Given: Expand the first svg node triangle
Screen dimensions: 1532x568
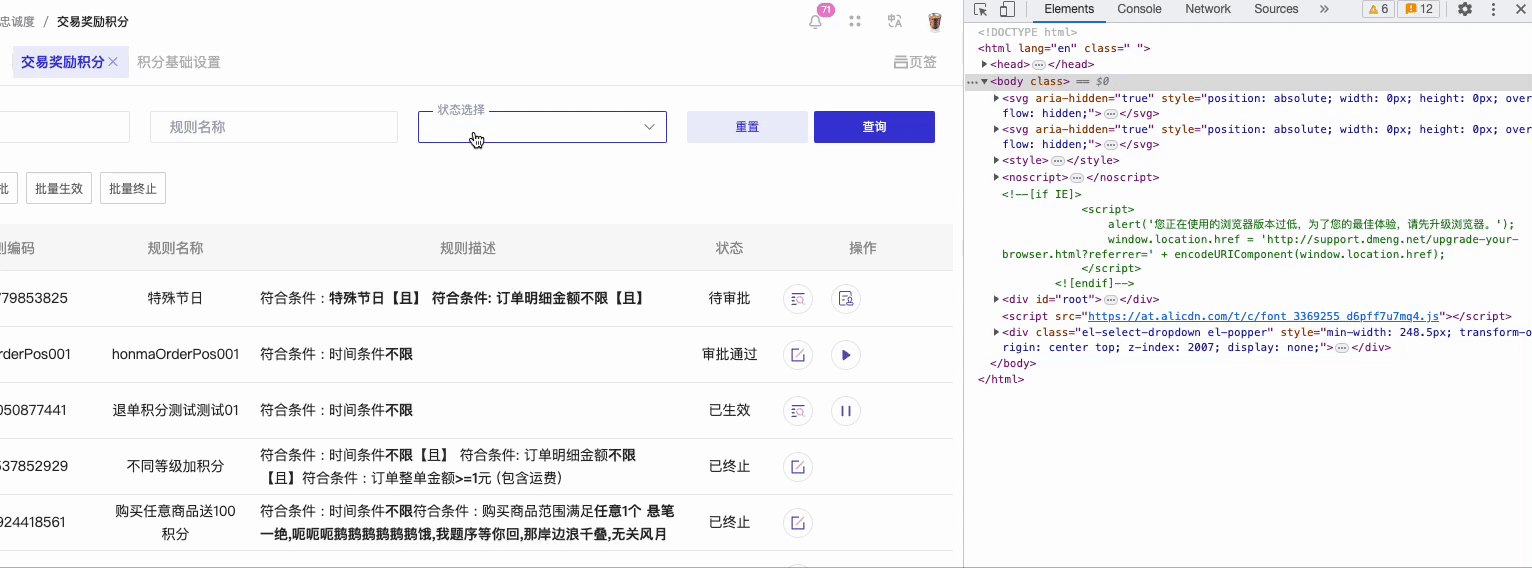Looking at the screenshot, I should point(996,98).
